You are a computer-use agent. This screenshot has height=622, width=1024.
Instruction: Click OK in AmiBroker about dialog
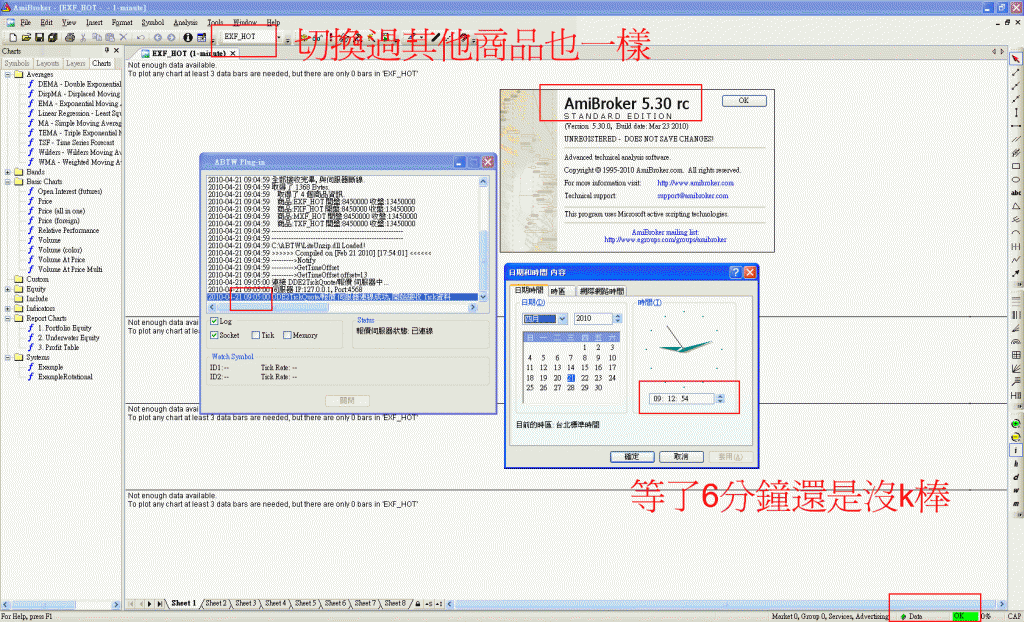click(744, 101)
